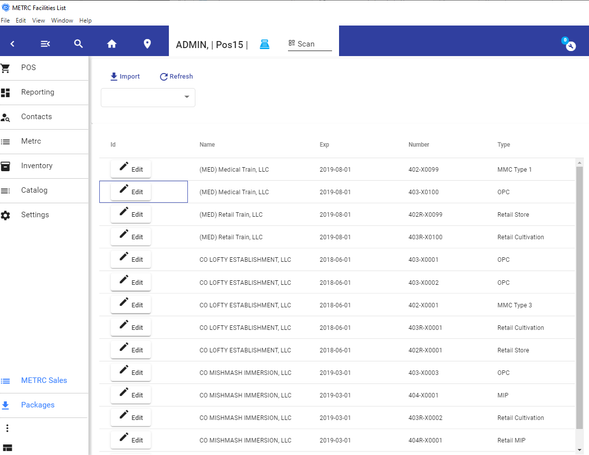Screen dimensions: 589x455
Task: Open the location pin icon
Action: 147,44
